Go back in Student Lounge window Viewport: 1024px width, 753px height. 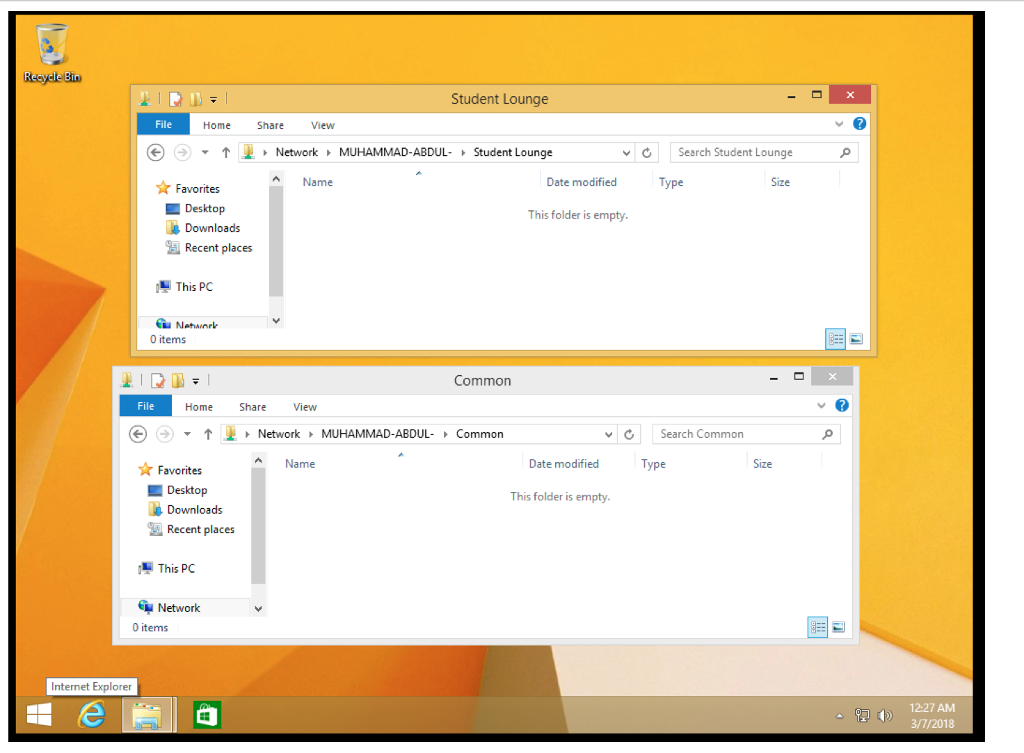tap(155, 152)
